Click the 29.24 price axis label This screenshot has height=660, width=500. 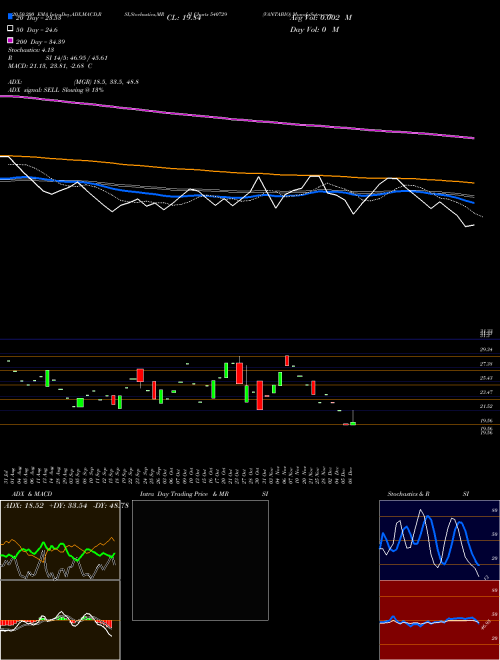(486, 349)
